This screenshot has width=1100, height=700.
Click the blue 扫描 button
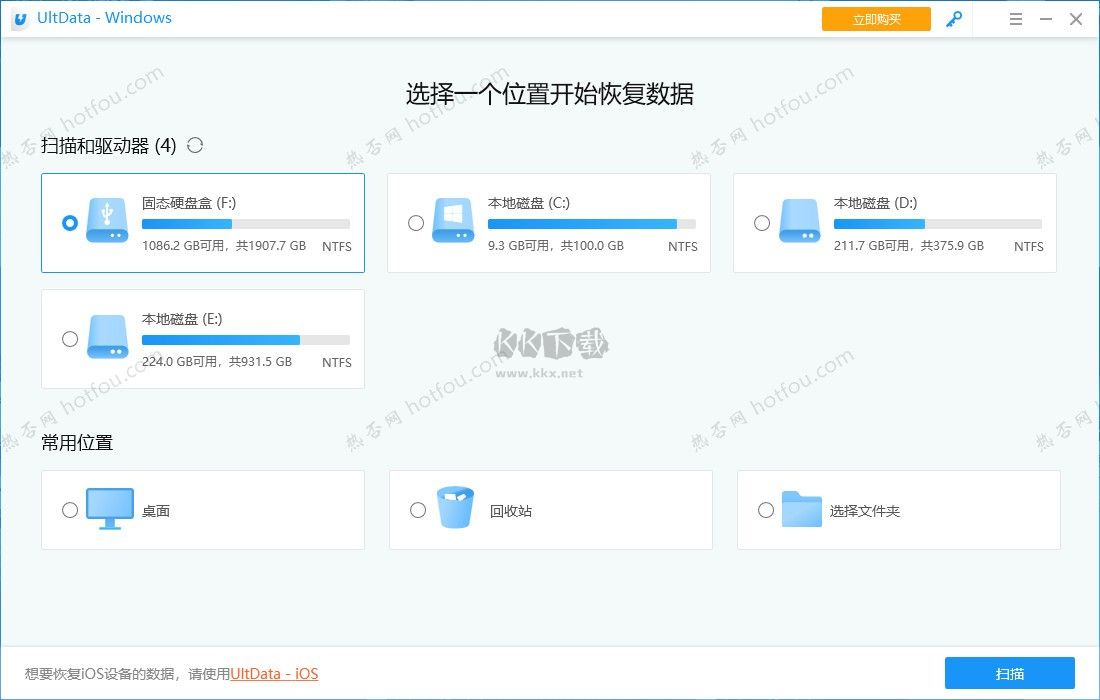click(x=1009, y=674)
